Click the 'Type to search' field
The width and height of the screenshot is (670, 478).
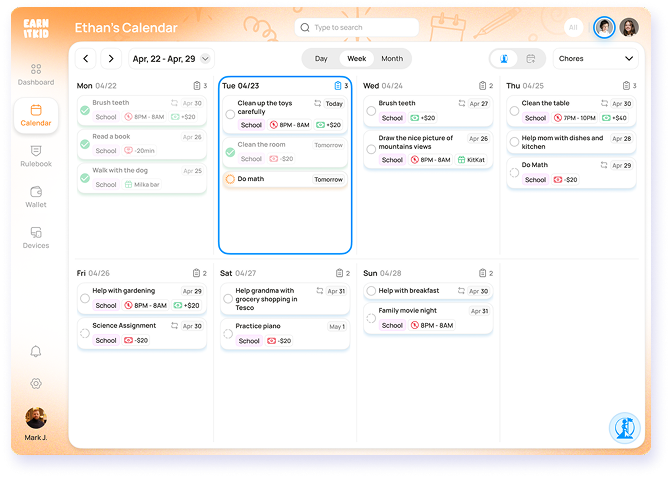pos(358,27)
